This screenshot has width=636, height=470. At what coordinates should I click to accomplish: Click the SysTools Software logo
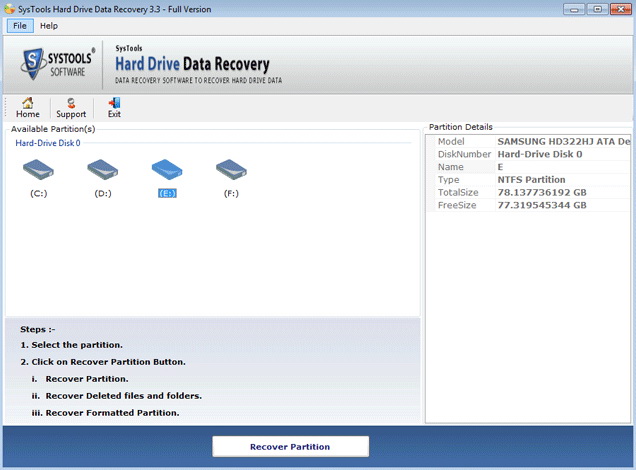pos(57,64)
